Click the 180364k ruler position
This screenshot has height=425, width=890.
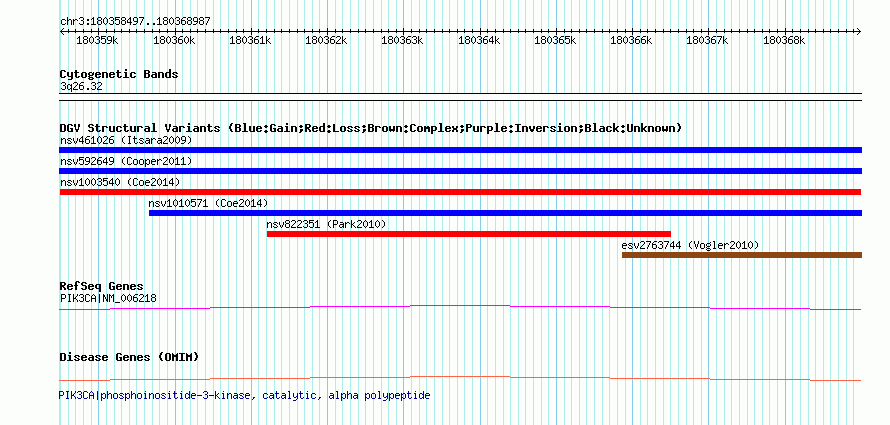pos(480,40)
